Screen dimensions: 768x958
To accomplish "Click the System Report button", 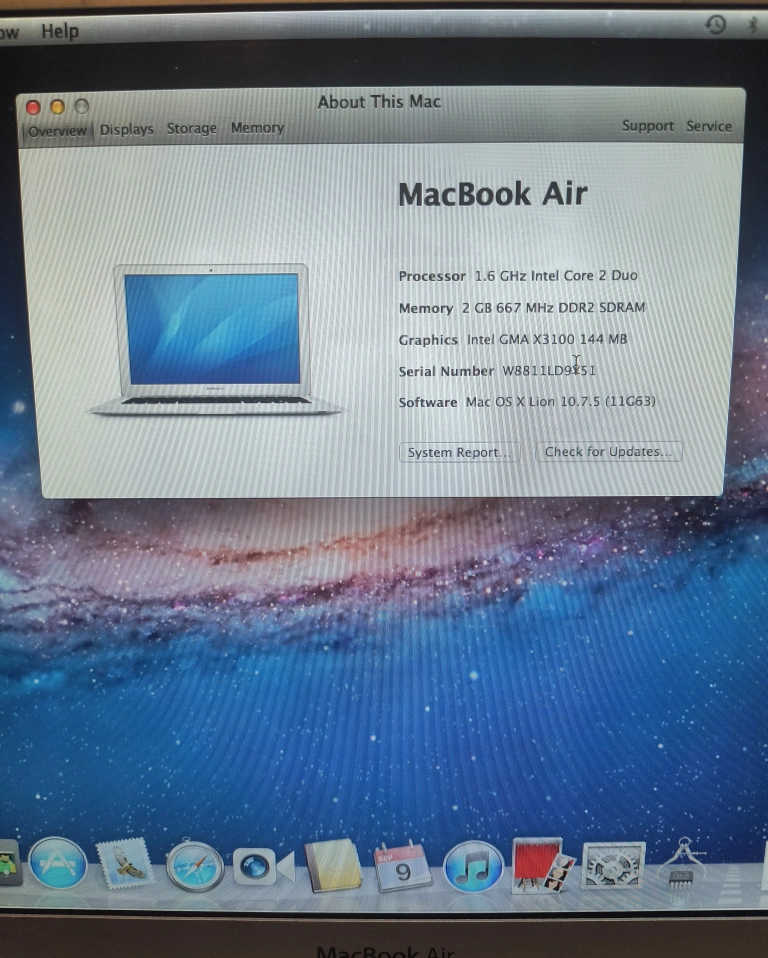I will tap(459, 452).
